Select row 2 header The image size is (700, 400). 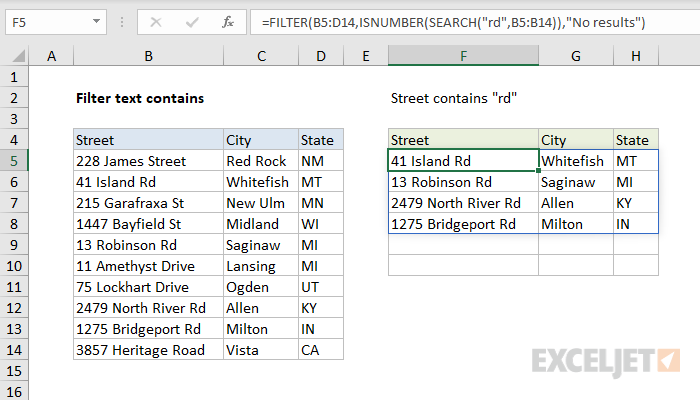tap(14, 98)
